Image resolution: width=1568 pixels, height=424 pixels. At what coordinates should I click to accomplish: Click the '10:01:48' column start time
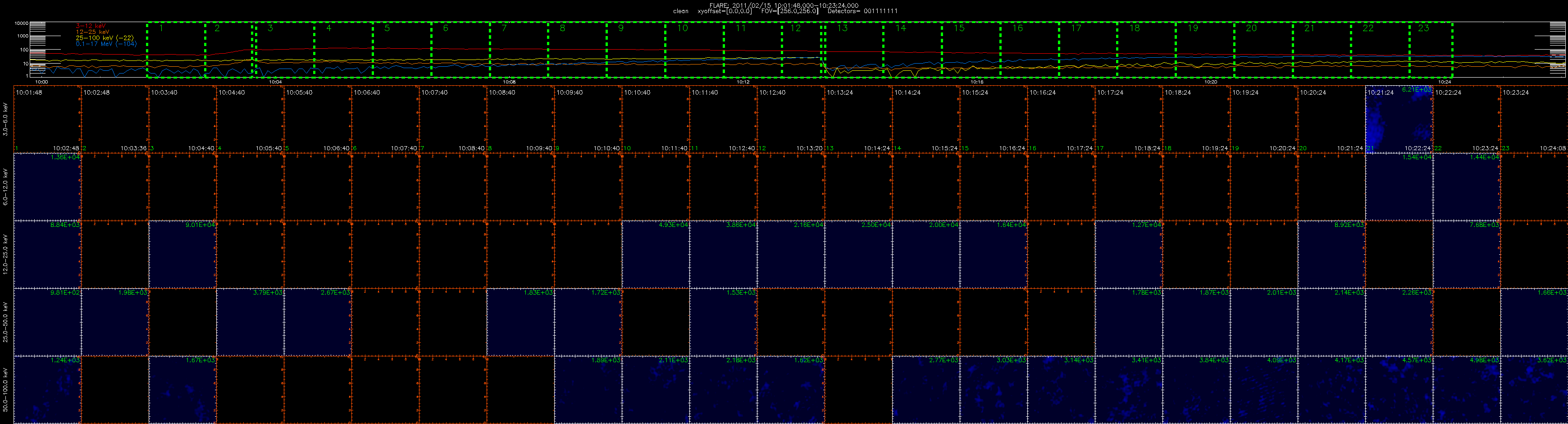(x=29, y=92)
